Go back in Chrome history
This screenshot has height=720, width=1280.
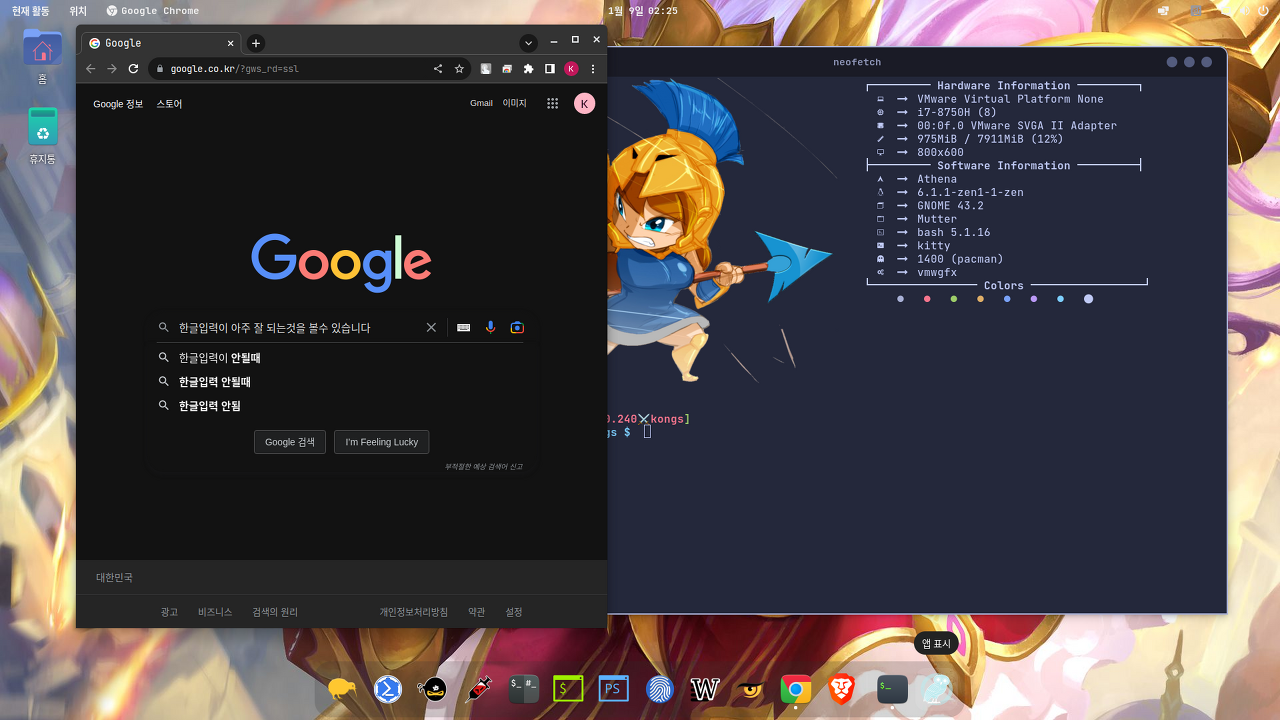pos(91,69)
